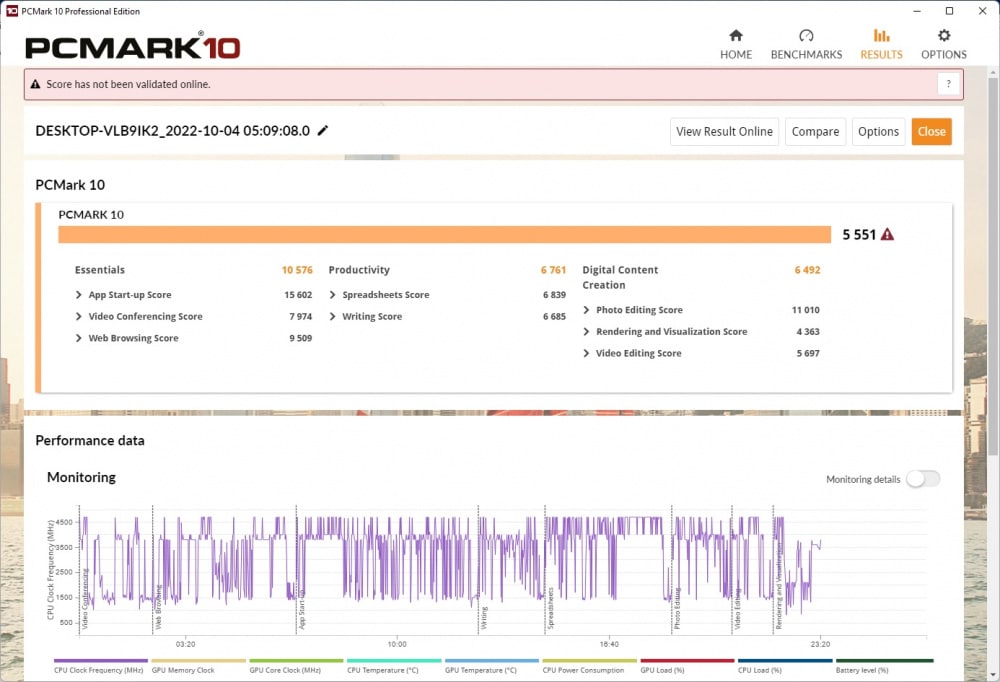Open the Benchmarks gauge icon

pyautogui.click(x=806, y=35)
